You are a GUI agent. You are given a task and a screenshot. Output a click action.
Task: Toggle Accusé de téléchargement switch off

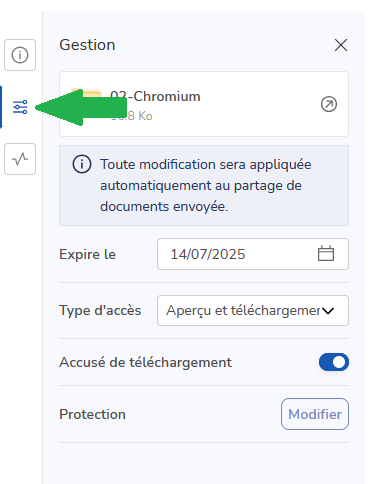point(334,362)
